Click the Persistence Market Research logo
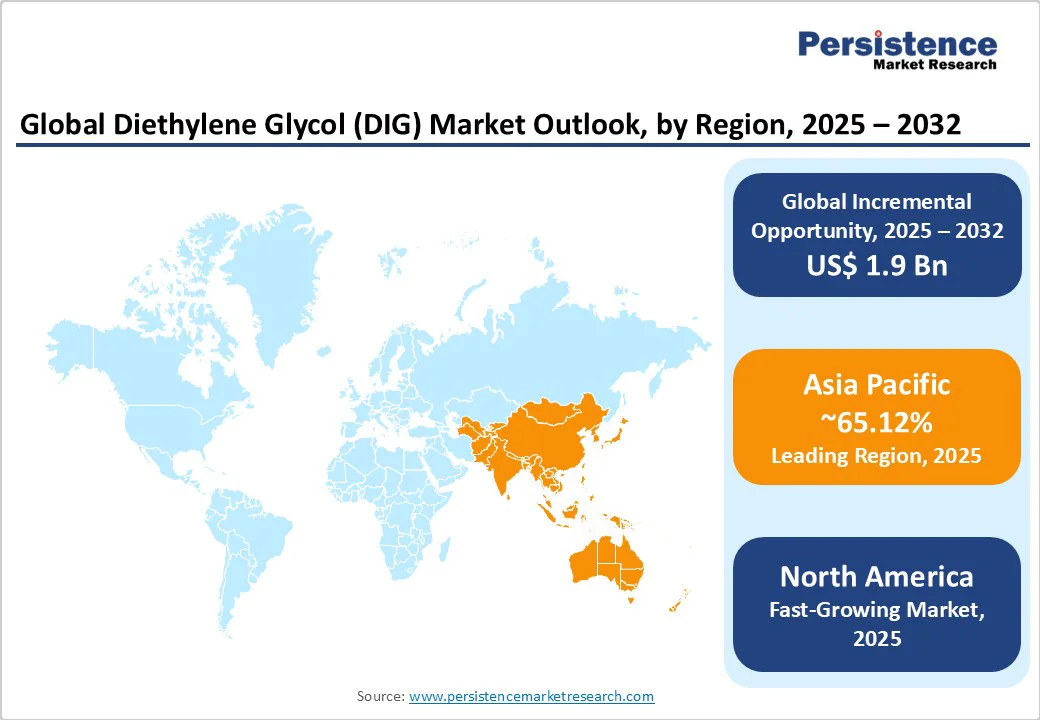1040x720 pixels. click(896, 49)
